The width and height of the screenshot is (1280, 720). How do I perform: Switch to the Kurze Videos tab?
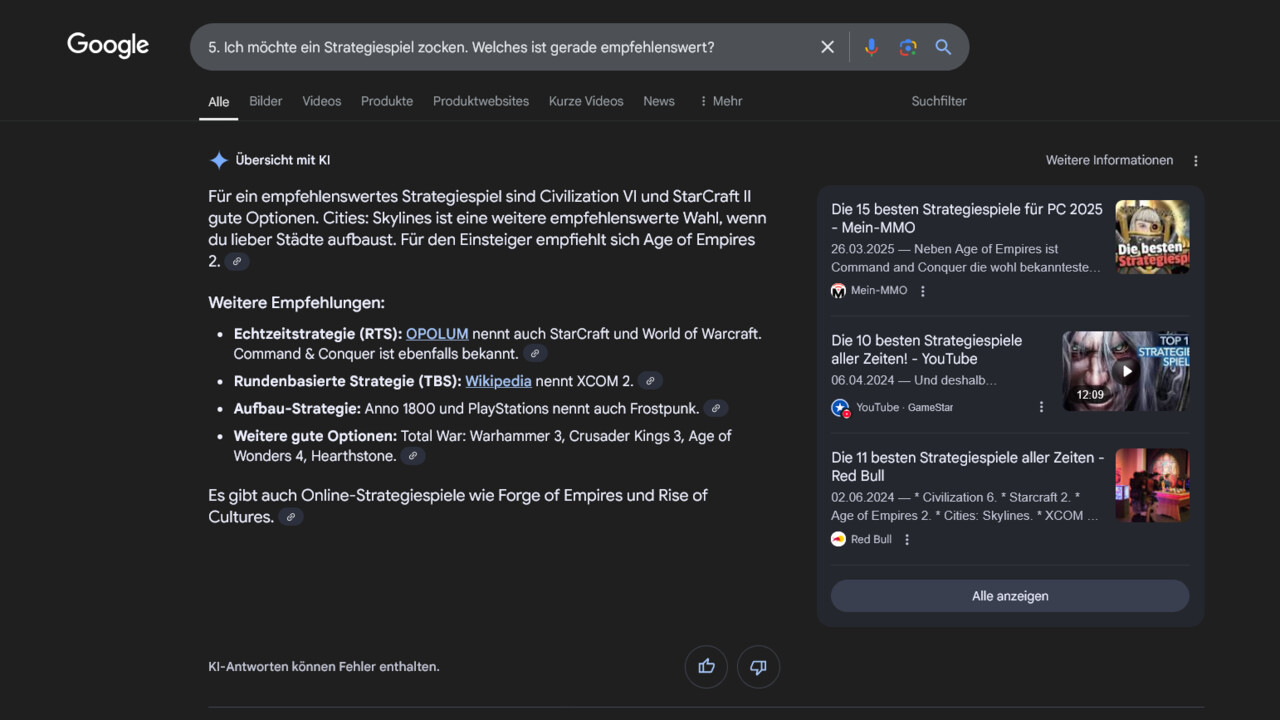(586, 101)
